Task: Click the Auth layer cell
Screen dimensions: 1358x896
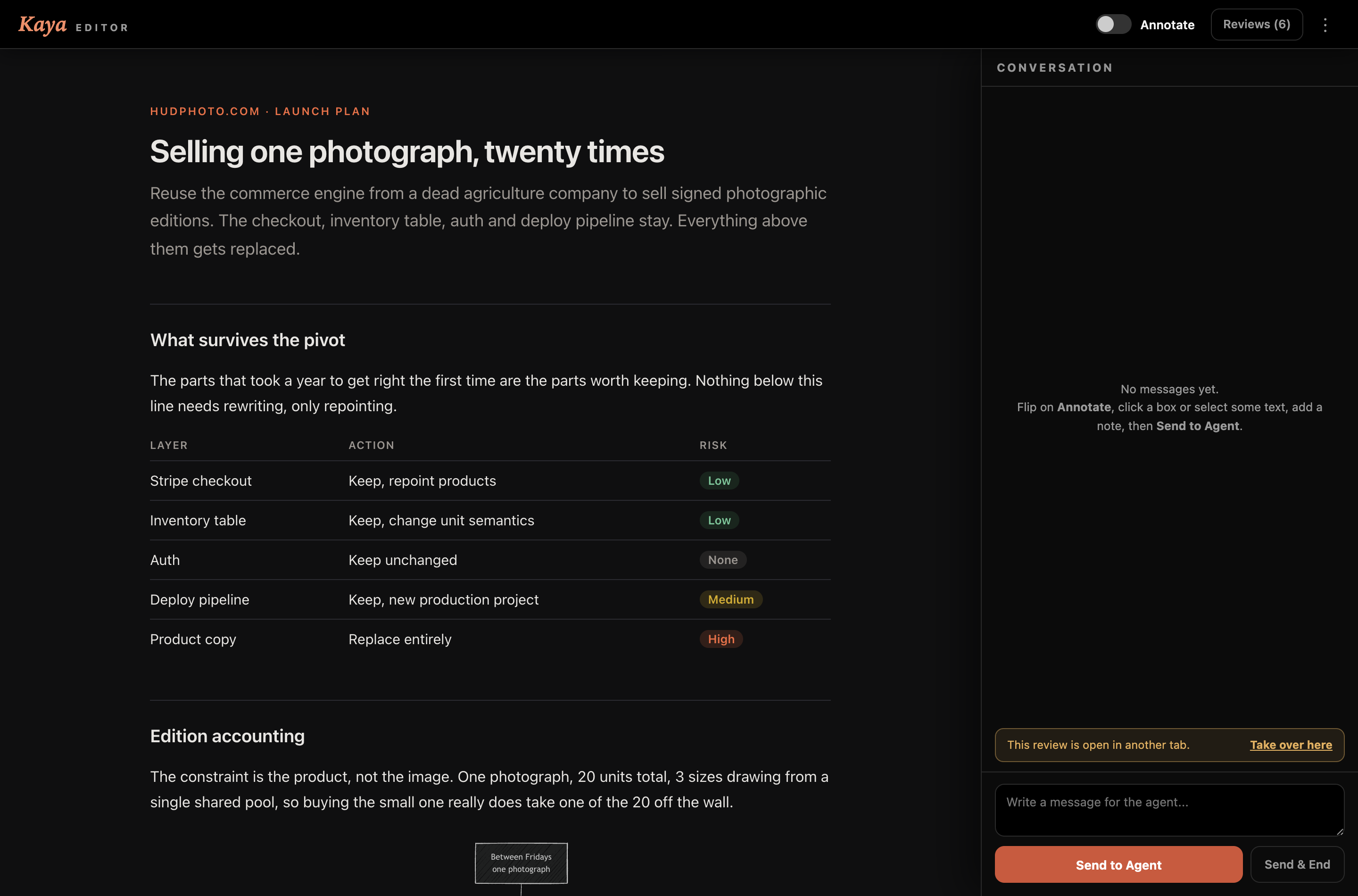Action: pyautogui.click(x=165, y=560)
